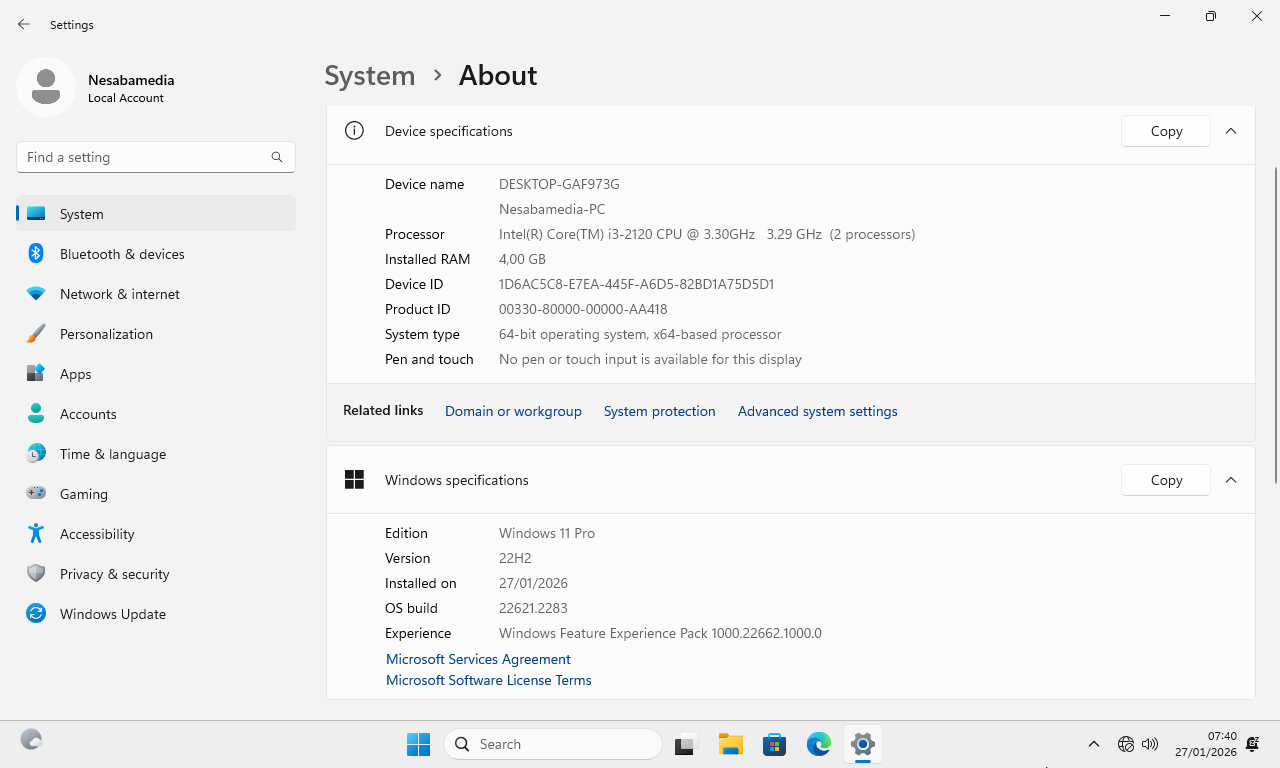This screenshot has height=768, width=1280.
Task: Copy the Device specifications
Action: [1165, 131]
